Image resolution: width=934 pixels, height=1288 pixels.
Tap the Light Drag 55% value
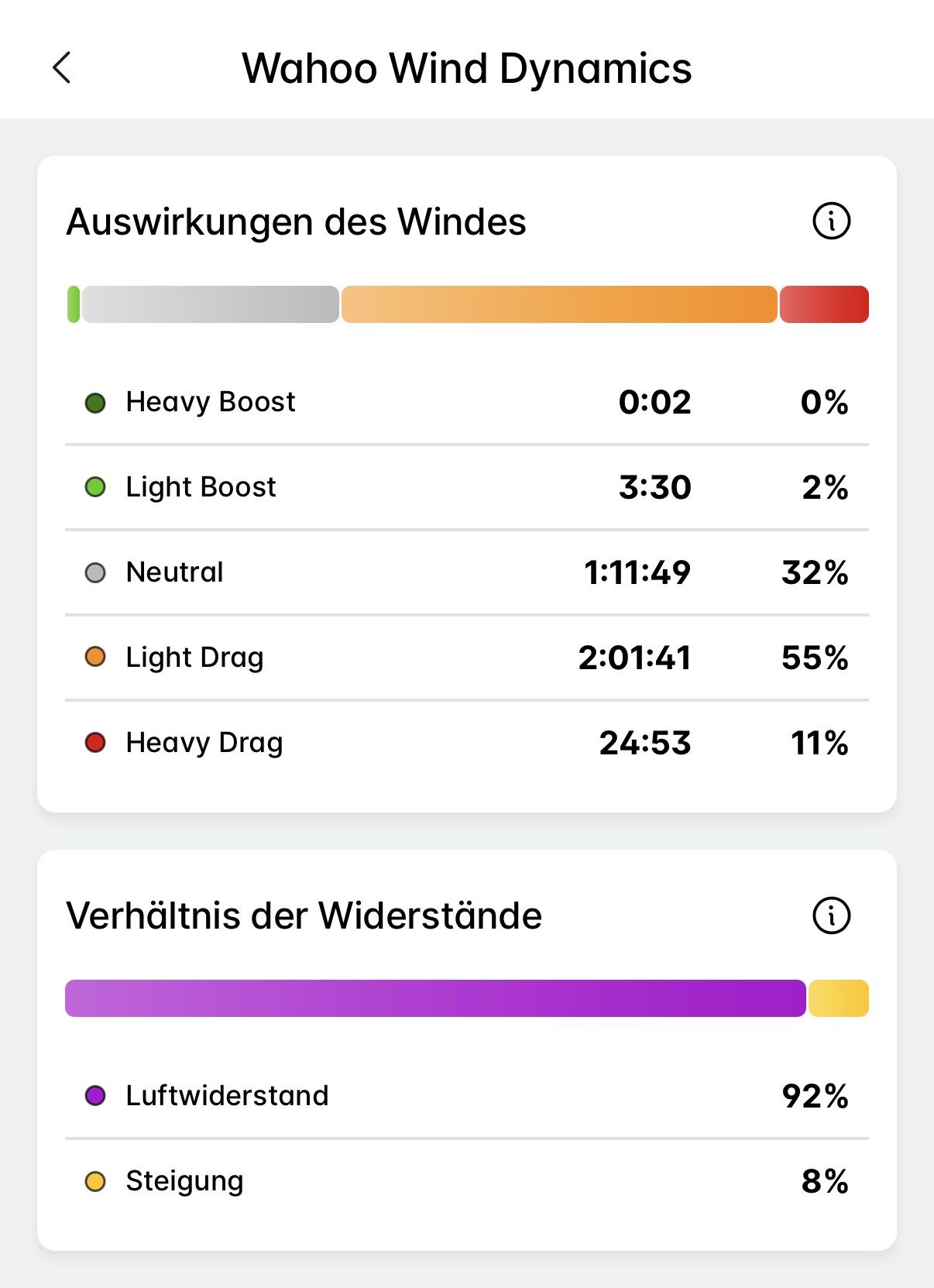click(815, 658)
